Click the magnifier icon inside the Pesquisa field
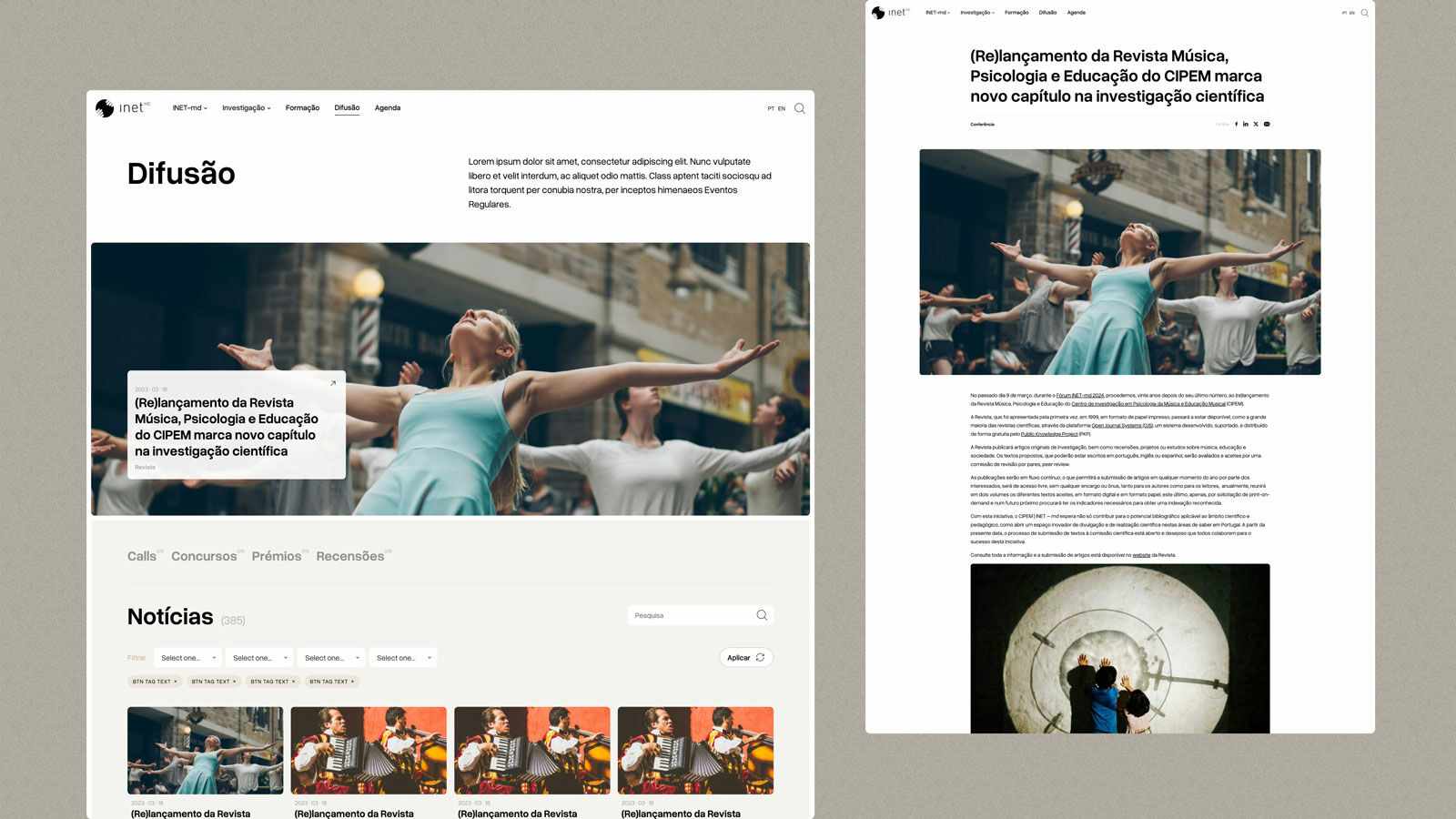This screenshot has width=1456, height=819. [762, 615]
